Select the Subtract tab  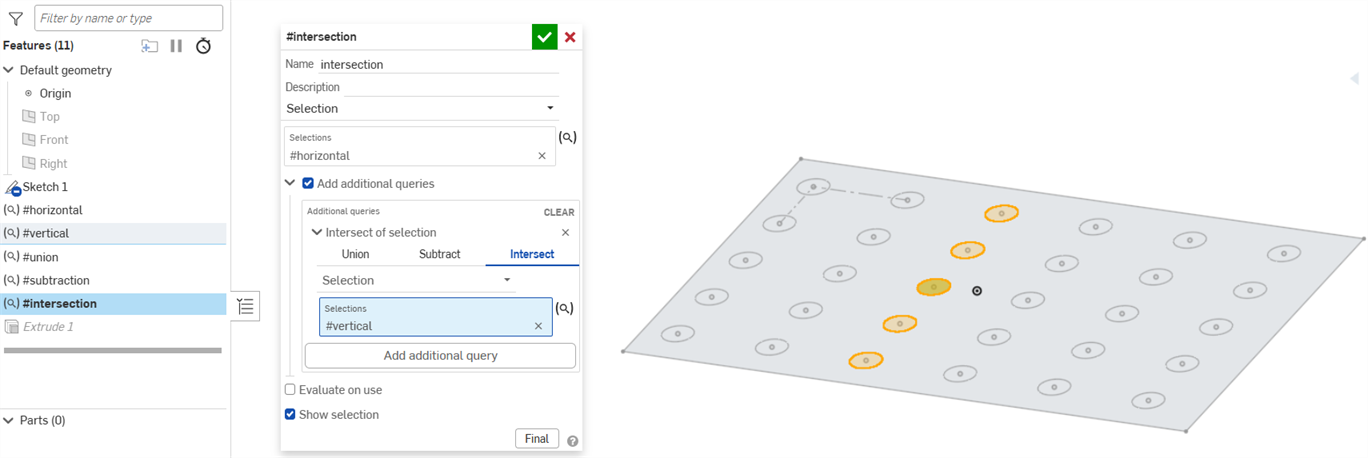(x=439, y=254)
